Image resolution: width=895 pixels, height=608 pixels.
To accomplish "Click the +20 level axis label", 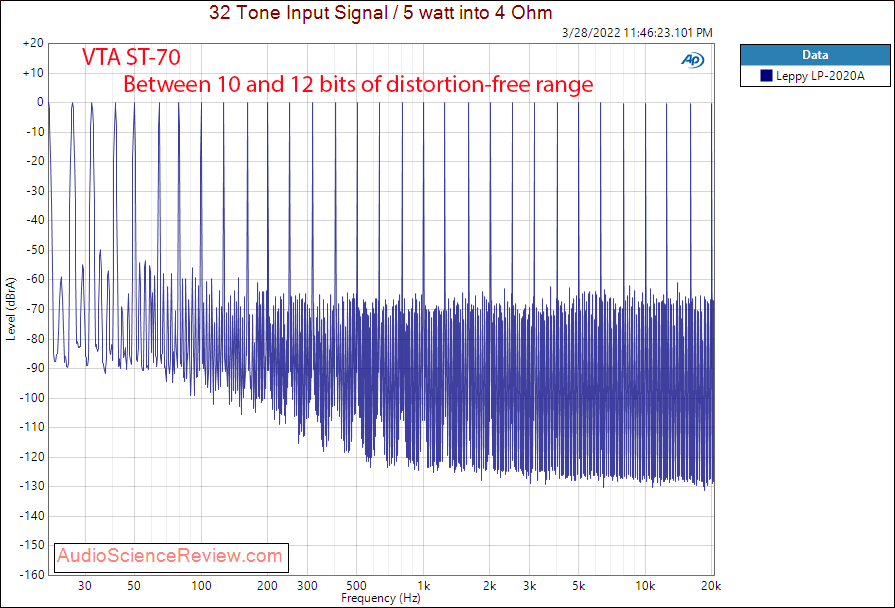I will pos(33,43).
